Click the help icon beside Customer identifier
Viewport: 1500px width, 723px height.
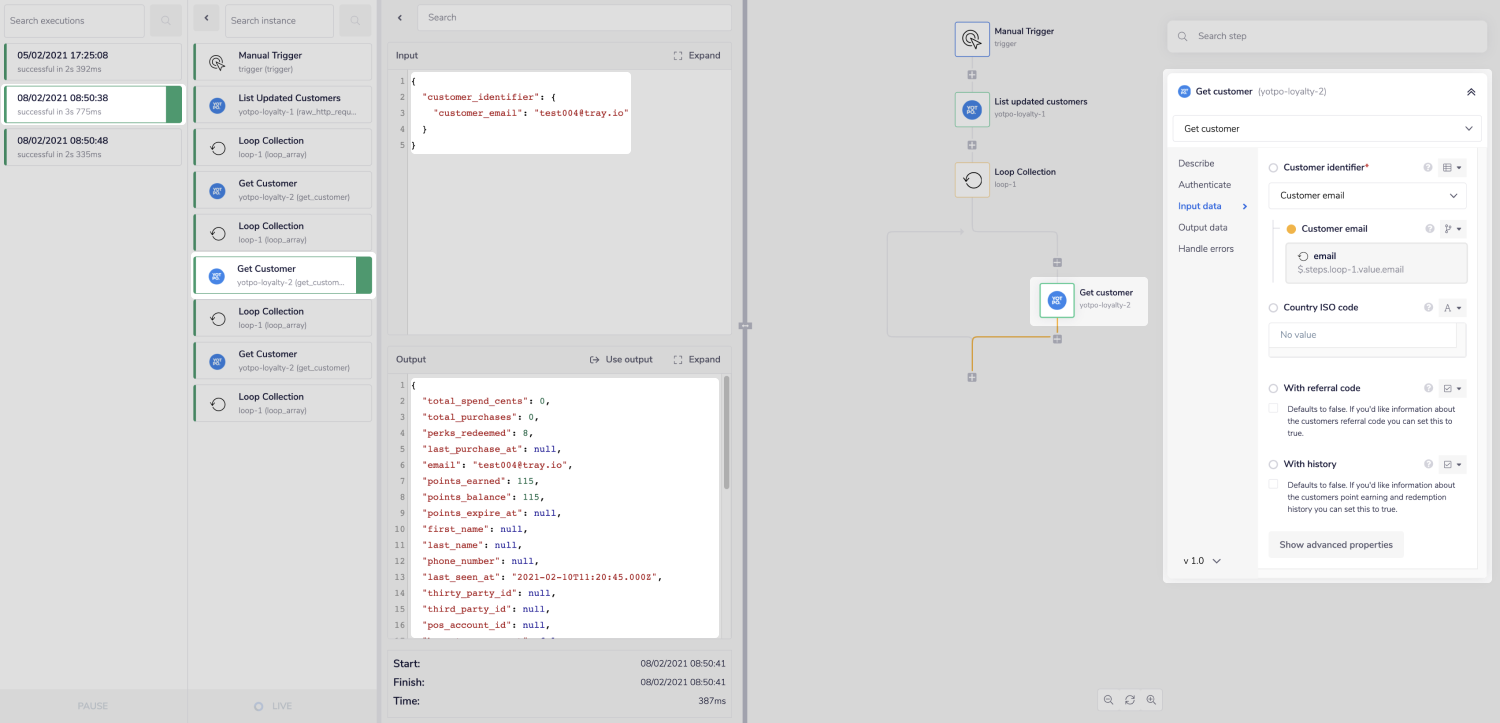point(1428,167)
